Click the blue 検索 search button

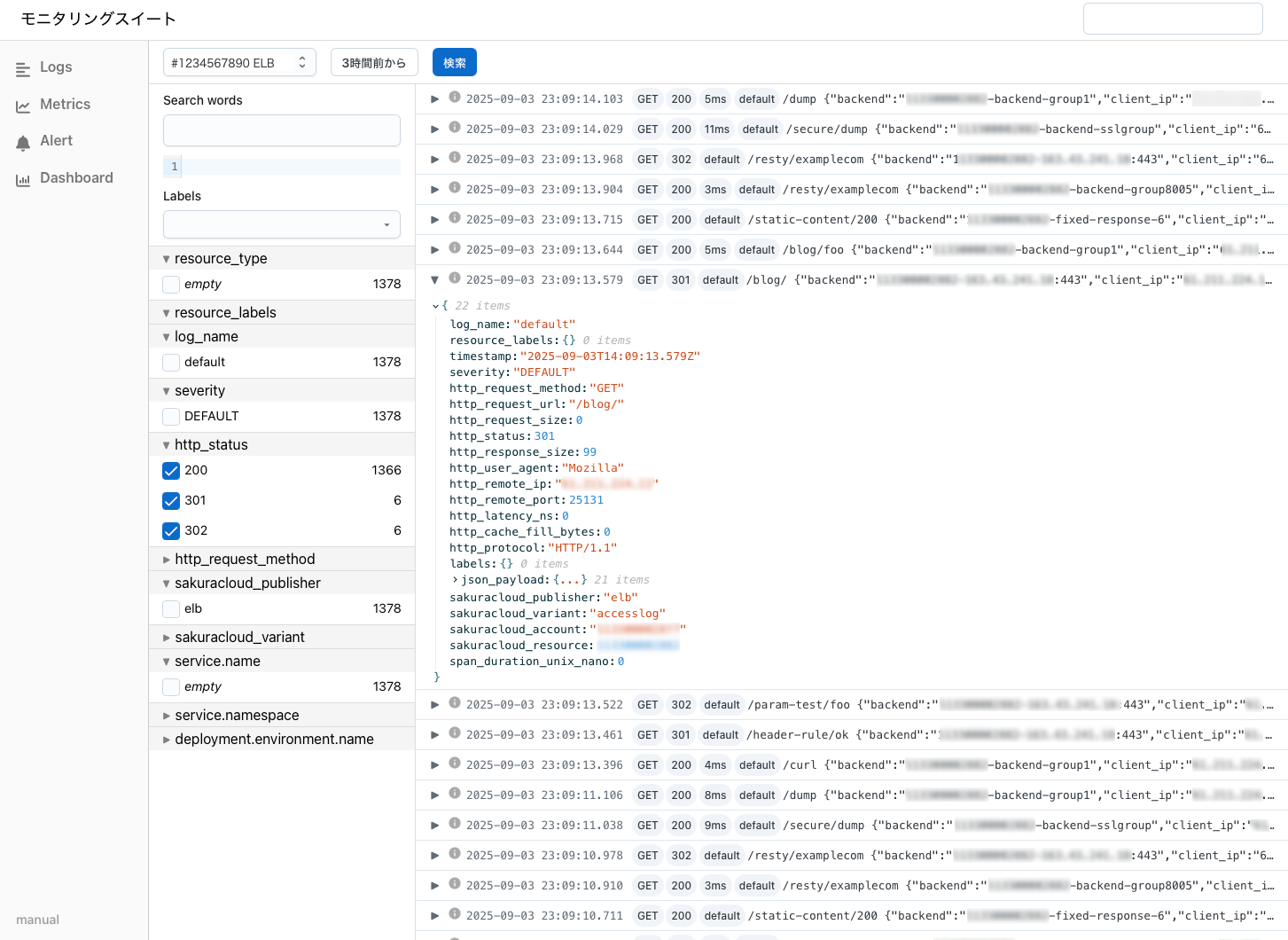(454, 63)
